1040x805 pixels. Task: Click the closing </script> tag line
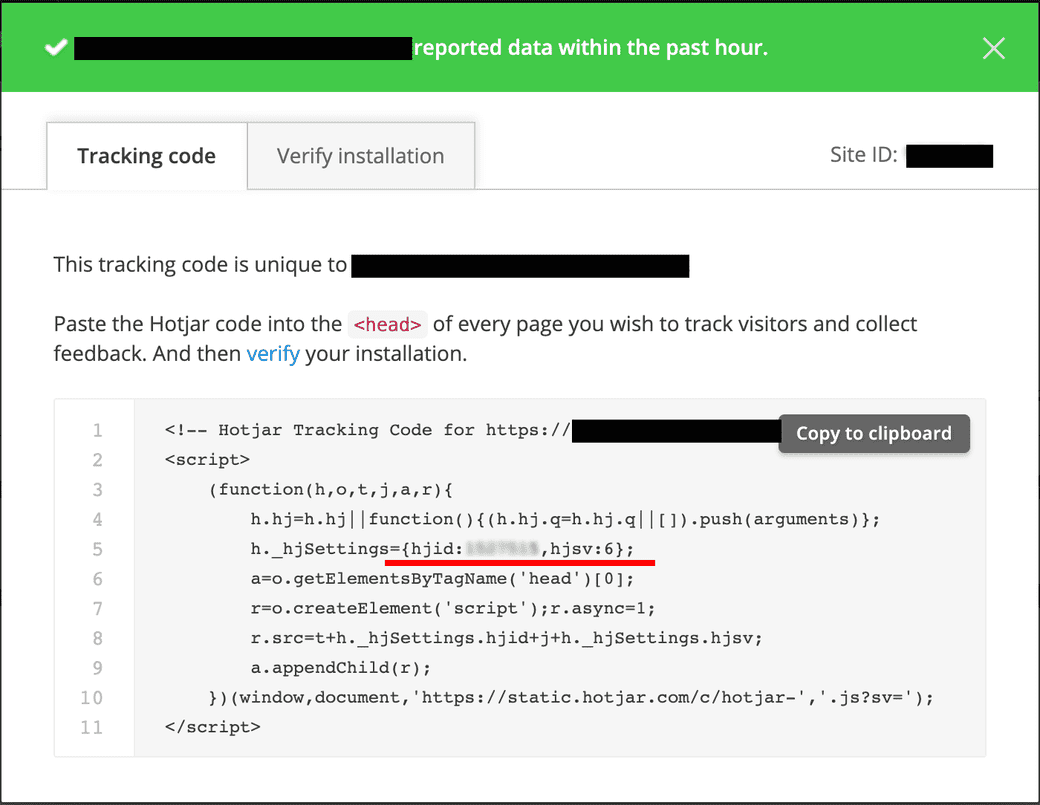click(x=213, y=727)
